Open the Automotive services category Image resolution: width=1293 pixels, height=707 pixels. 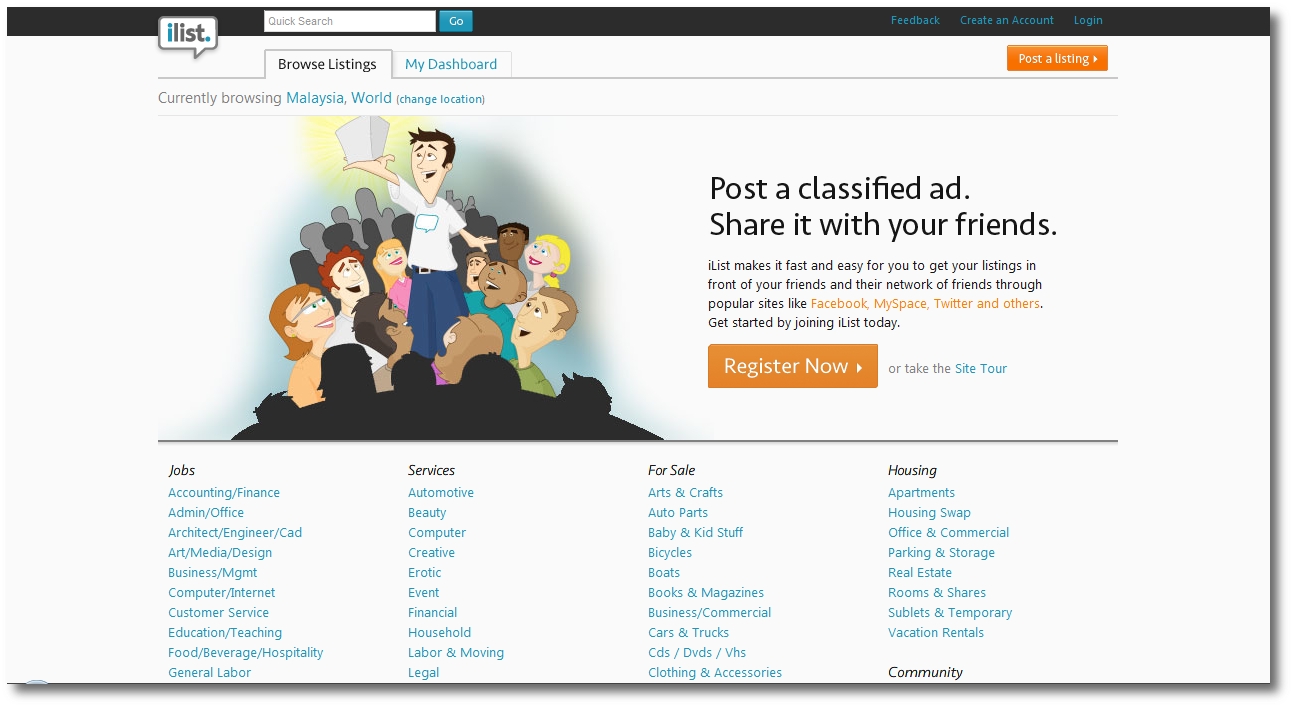point(441,493)
